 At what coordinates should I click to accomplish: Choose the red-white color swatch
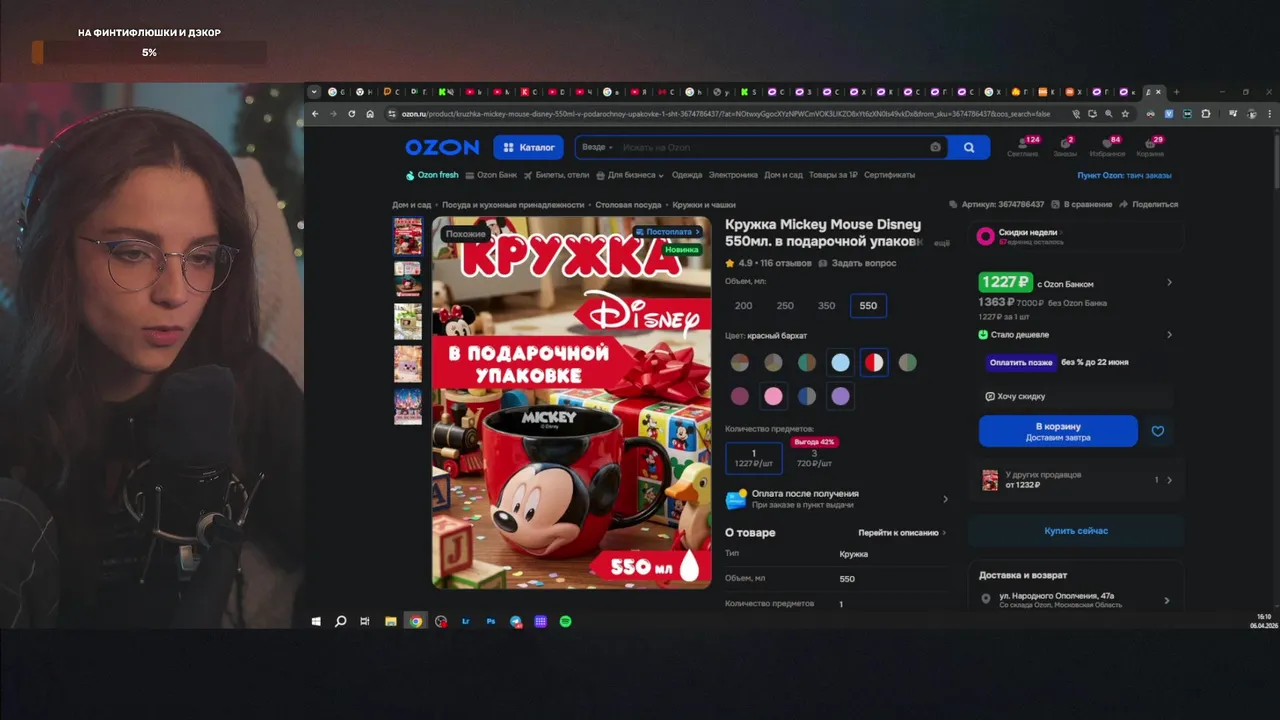point(873,362)
